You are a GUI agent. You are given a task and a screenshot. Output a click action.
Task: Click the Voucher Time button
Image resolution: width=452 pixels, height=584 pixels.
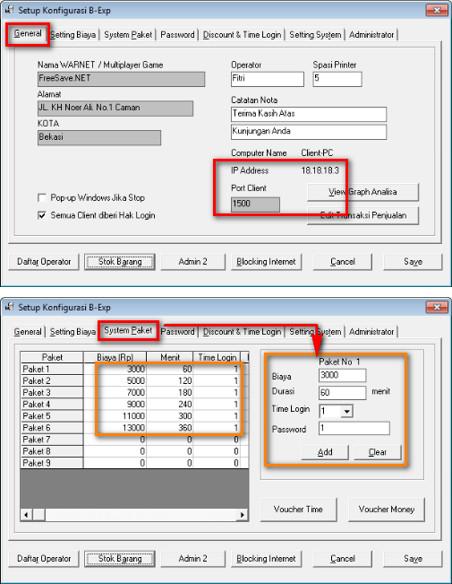click(298, 509)
